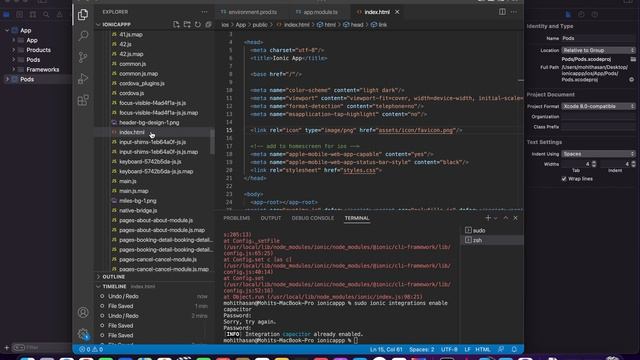Viewport: 640px width, 360px height.
Task: Open the Explorer view in activity bar
Action: [x=83, y=15]
